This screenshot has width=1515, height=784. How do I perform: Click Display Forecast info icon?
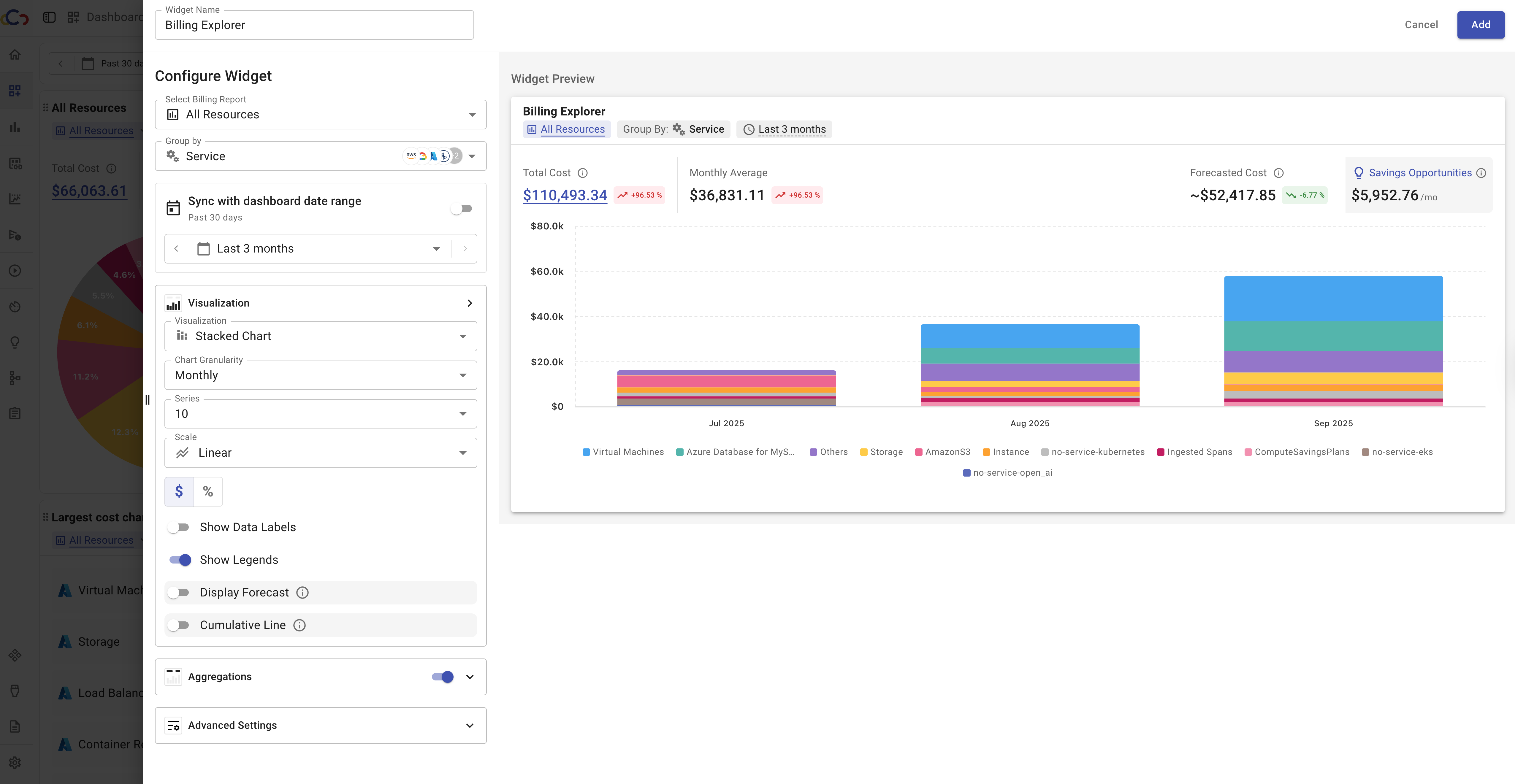tap(302, 592)
